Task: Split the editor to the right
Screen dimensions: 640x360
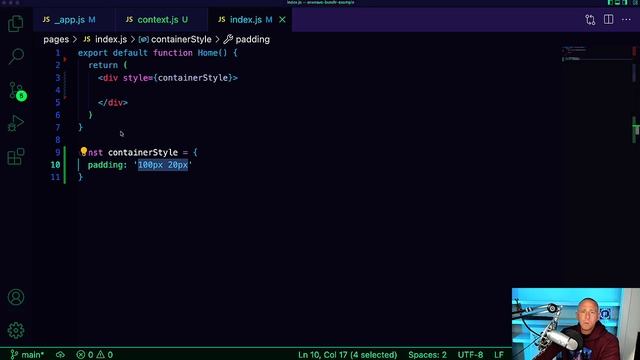Action: coord(608,19)
